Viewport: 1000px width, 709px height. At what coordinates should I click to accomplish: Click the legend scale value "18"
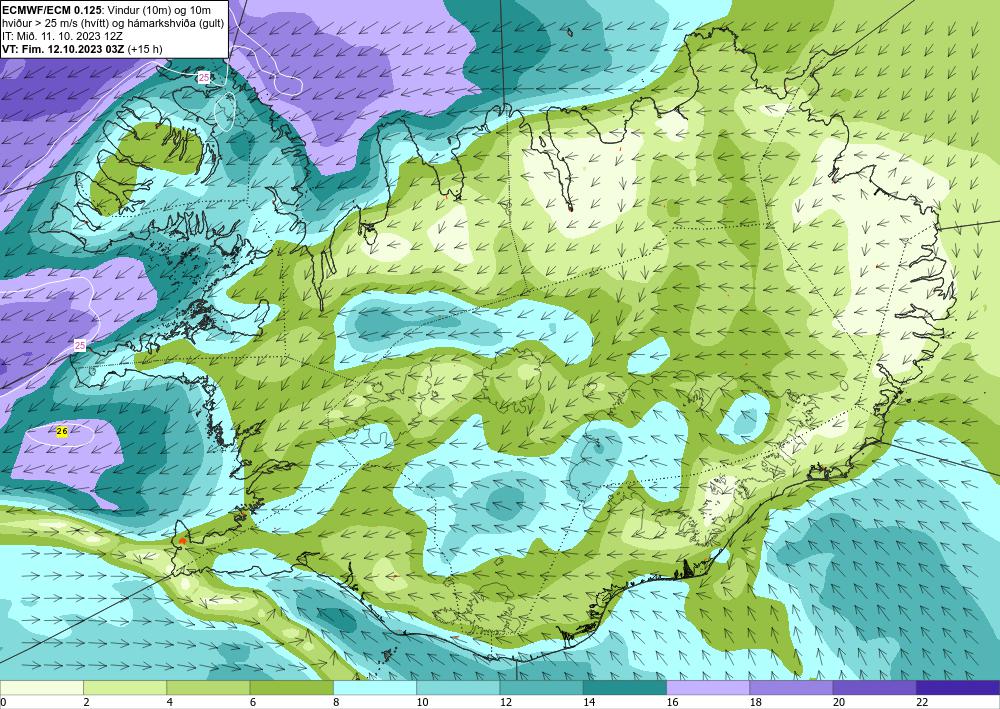[756, 702]
